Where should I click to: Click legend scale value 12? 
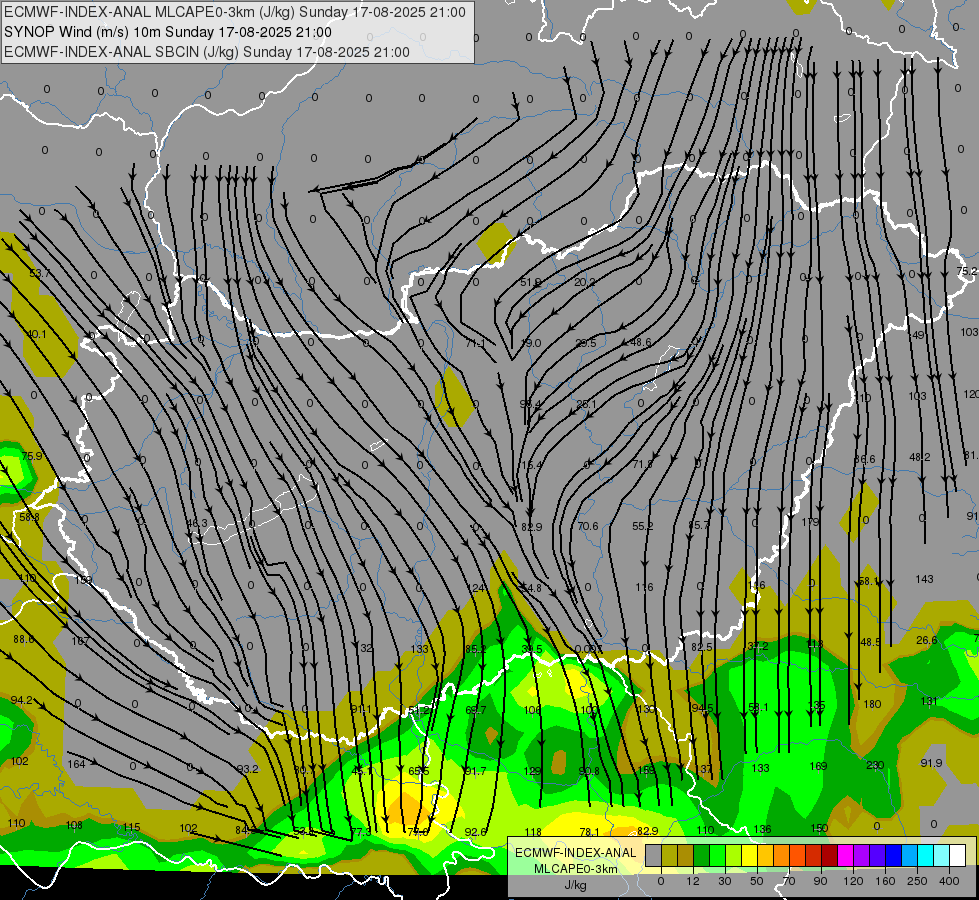[x=692, y=881]
